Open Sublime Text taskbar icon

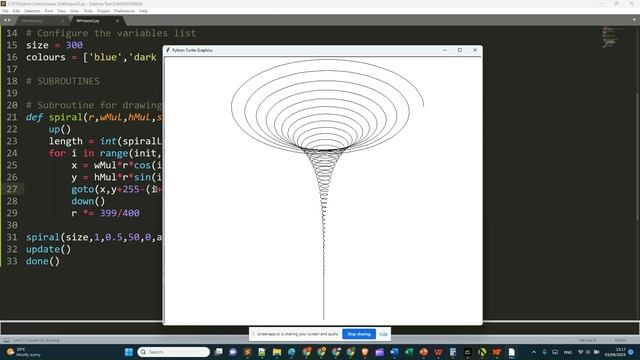click(x=247, y=352)
